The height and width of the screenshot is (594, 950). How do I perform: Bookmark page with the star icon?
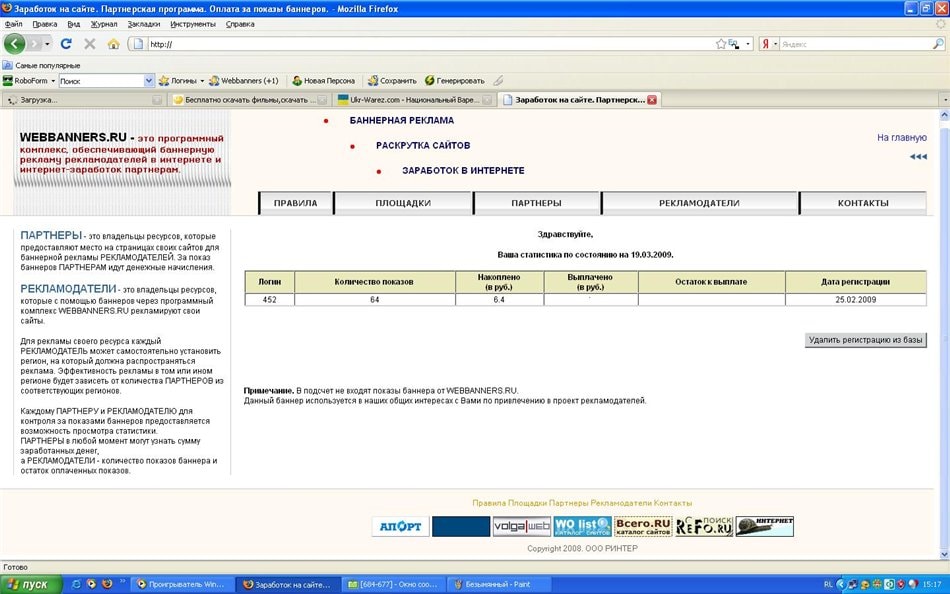tap(721, 44)
